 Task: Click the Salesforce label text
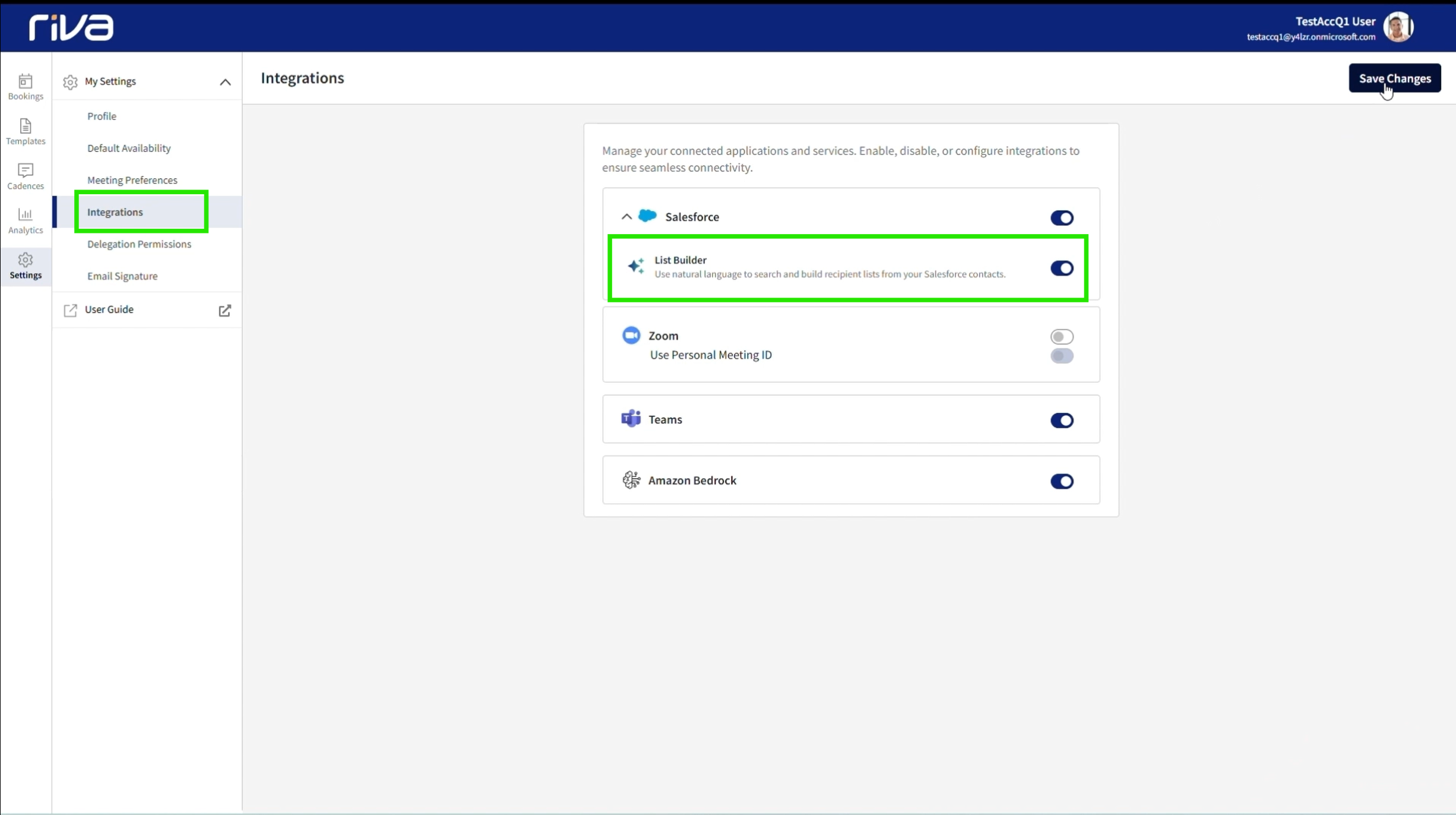click(x=692, y=217)
